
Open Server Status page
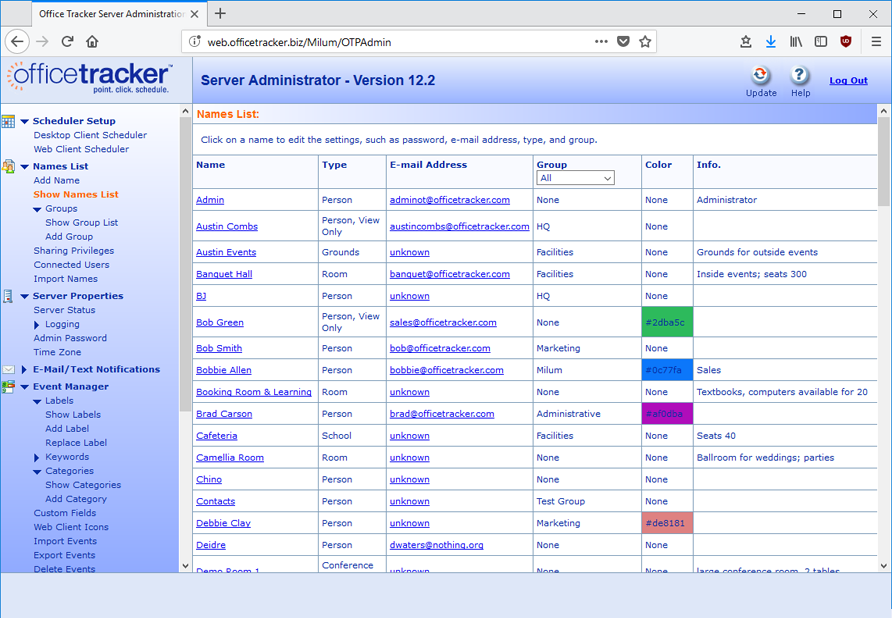pyautogui.click(x=64, y=310)
